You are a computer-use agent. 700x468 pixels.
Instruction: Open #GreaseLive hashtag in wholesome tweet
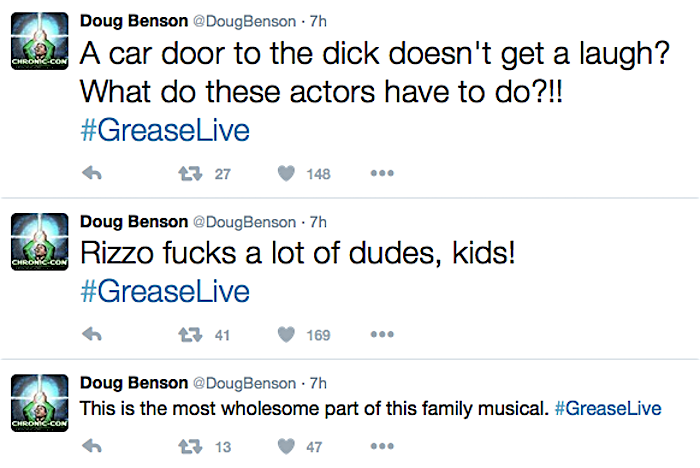(608, 409)
